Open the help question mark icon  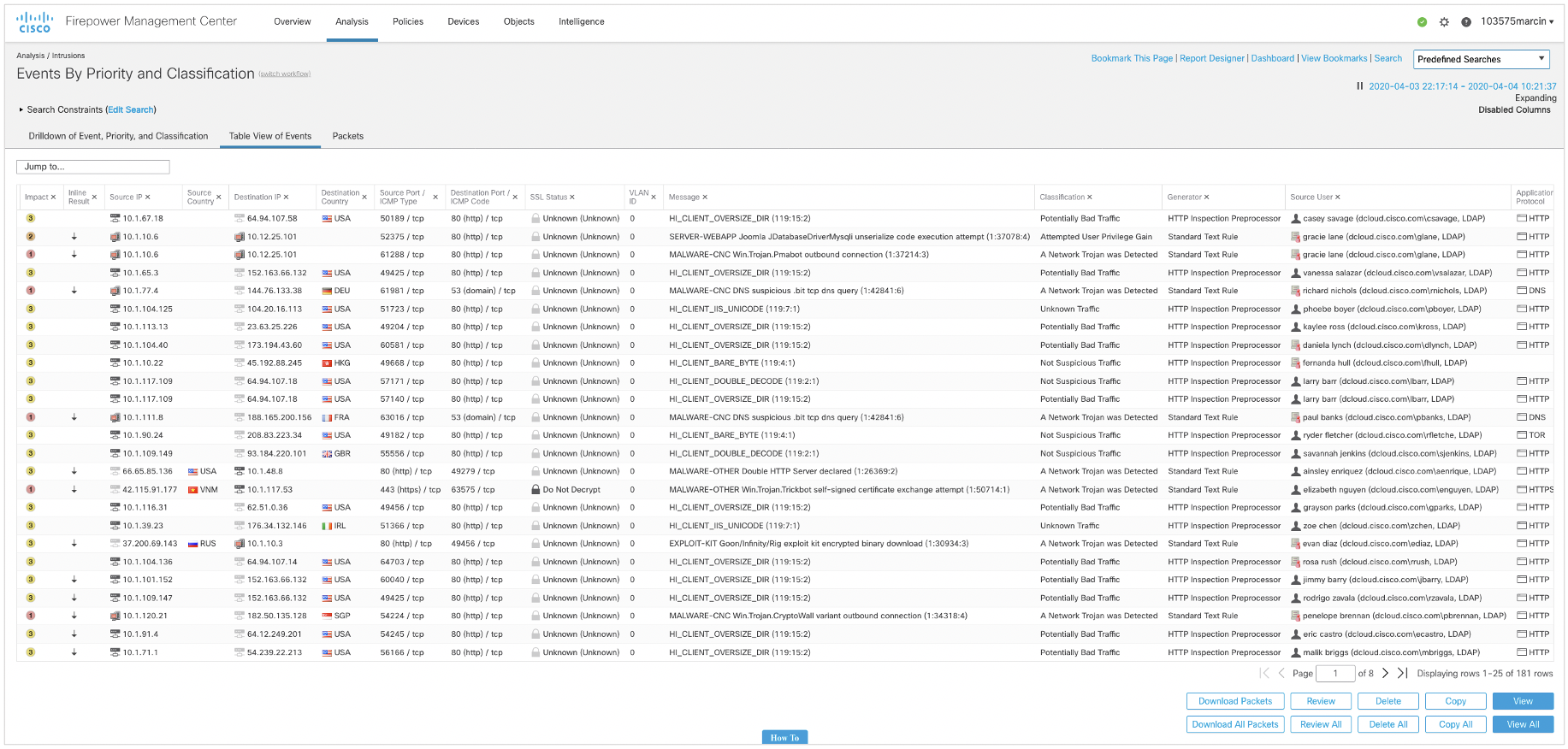(1466, 22)
